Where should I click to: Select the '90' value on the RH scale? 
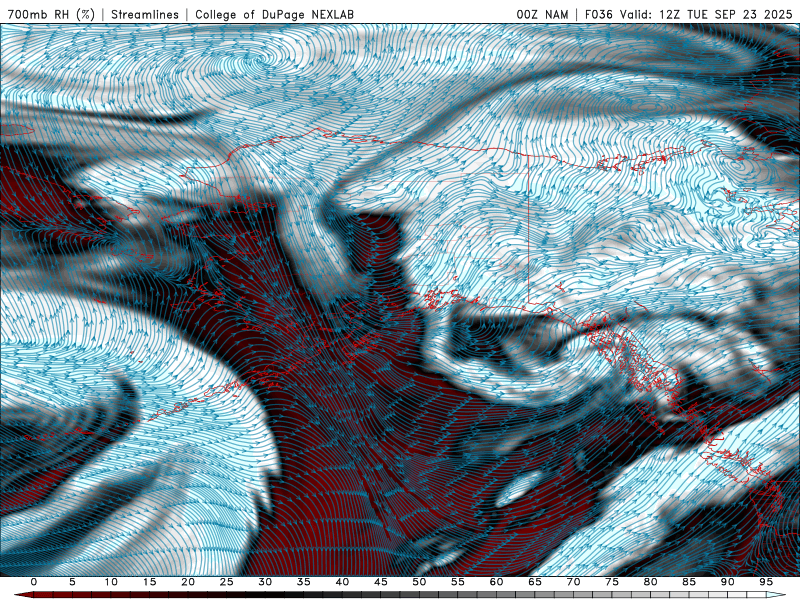(727, 582)
